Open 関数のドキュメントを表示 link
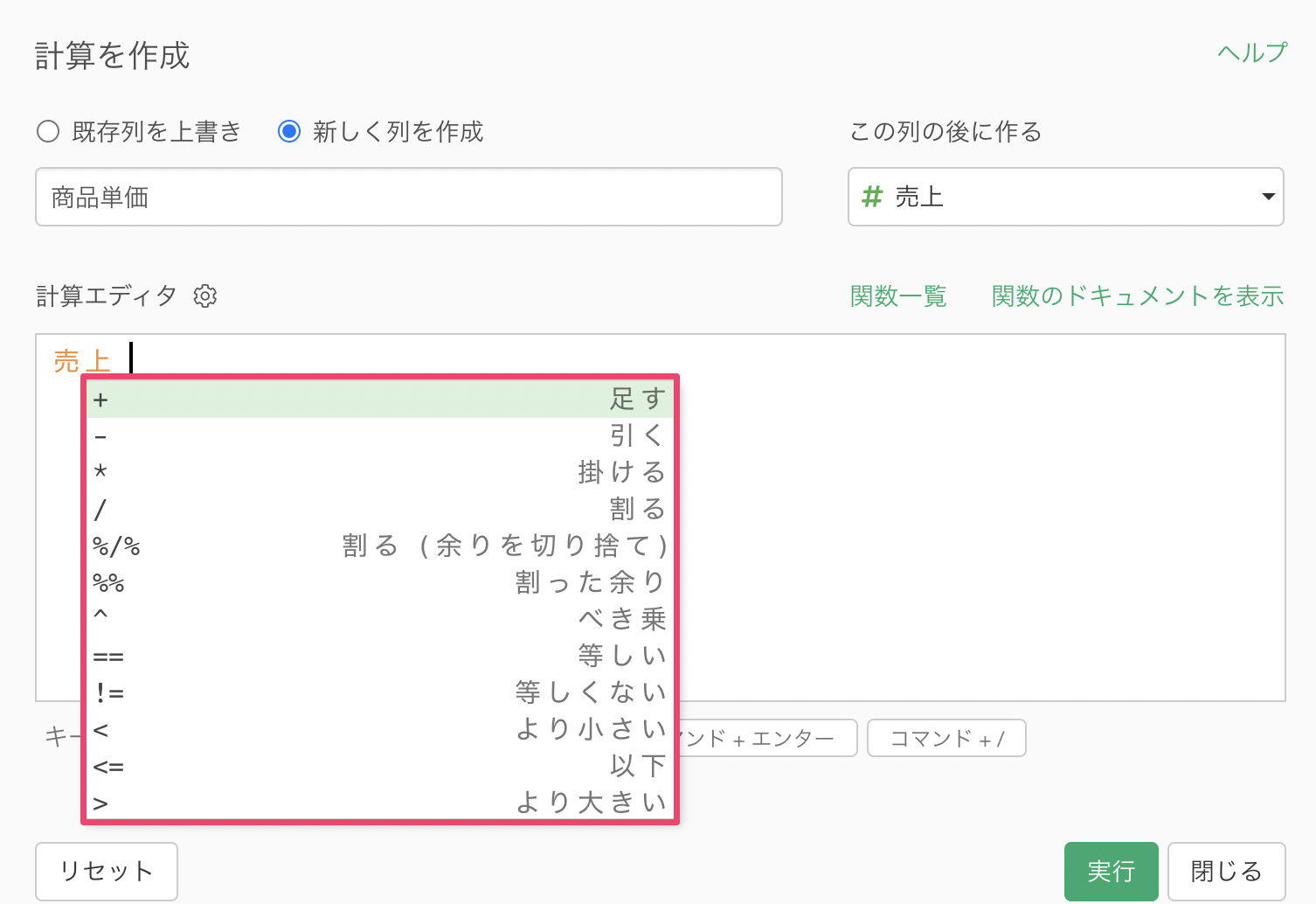 (1137, 296)
